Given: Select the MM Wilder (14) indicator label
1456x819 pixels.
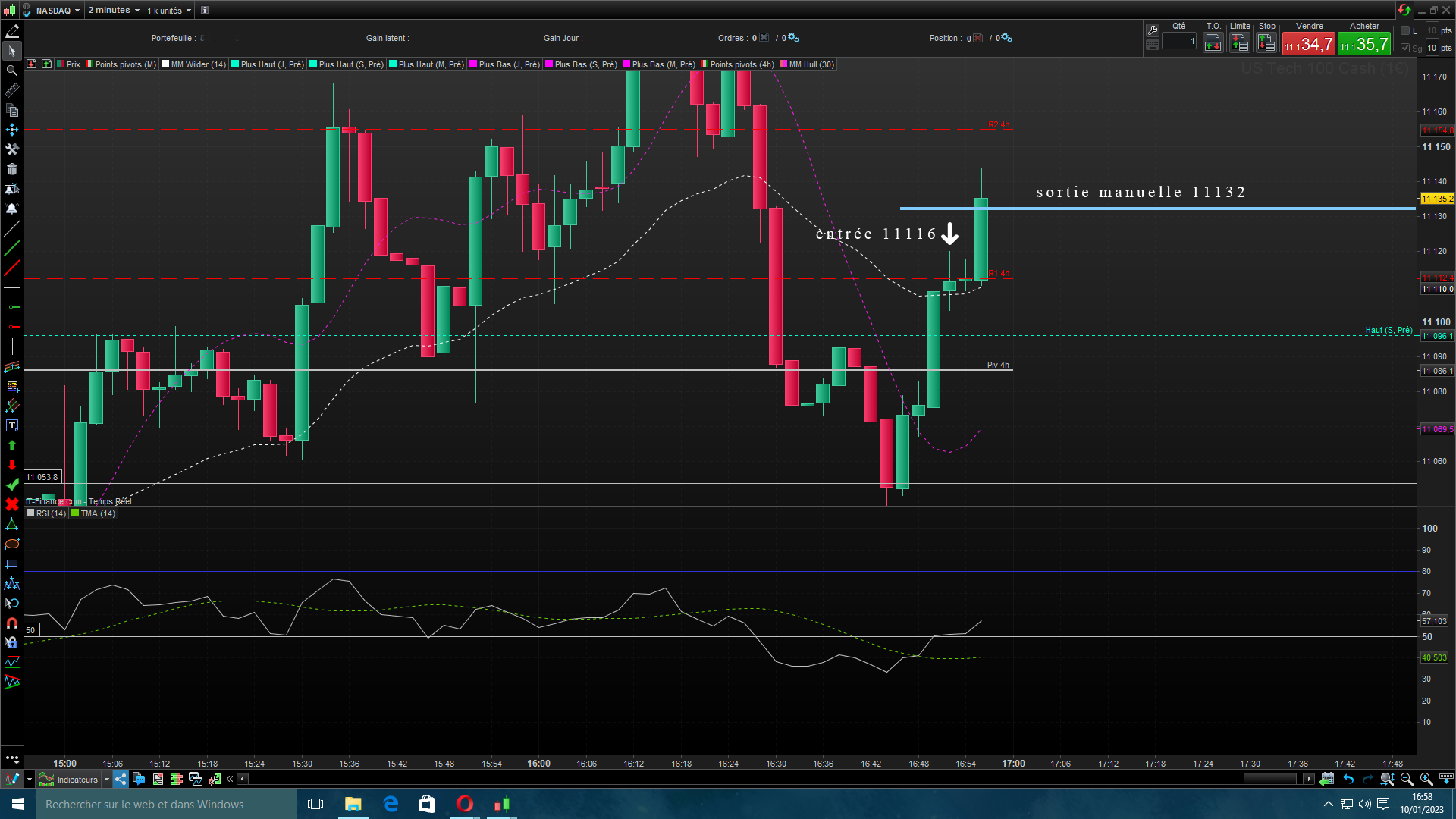Looking at the screenshot, I should [197, 64].
